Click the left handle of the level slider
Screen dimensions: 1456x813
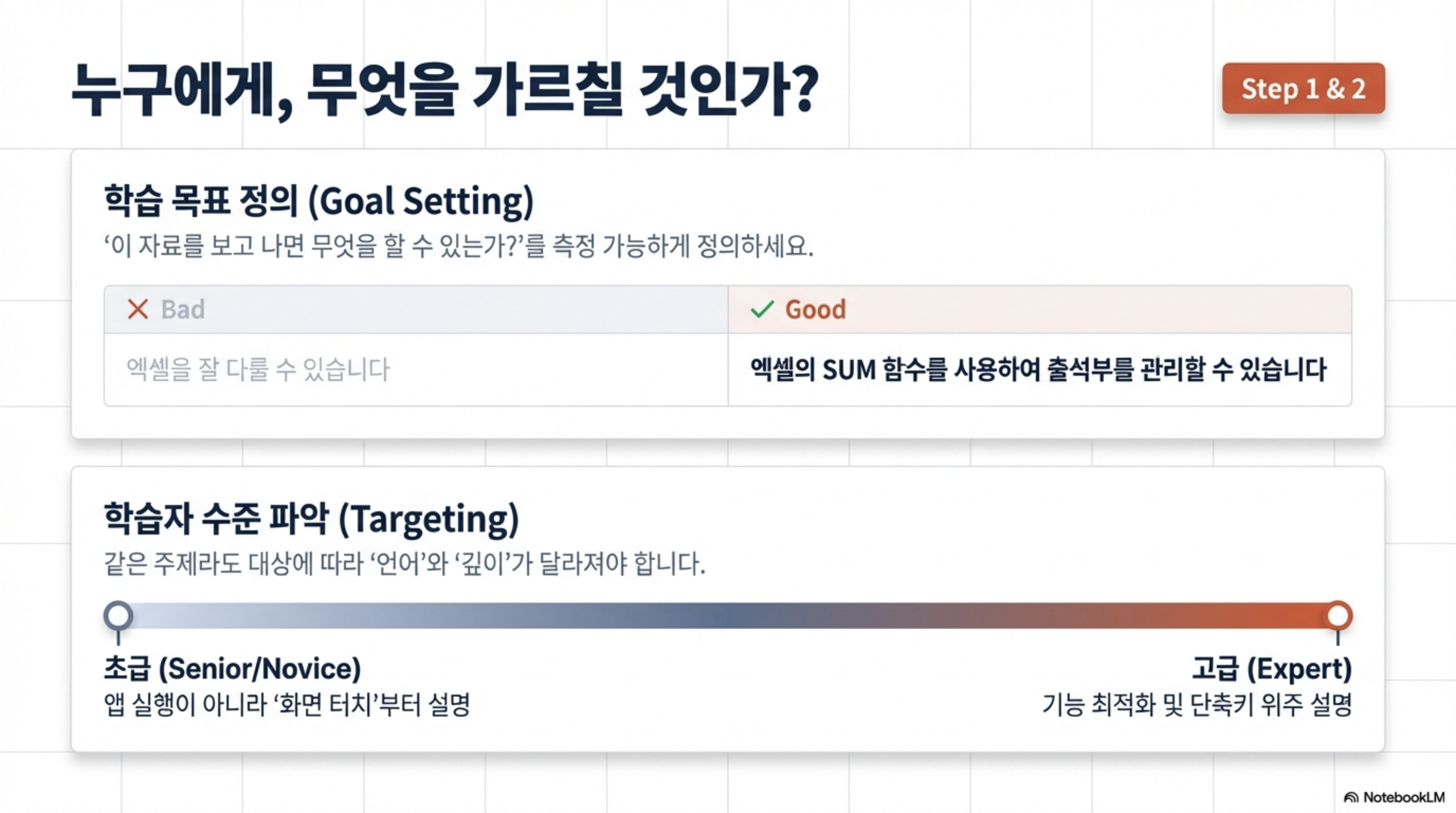point(118,616)
